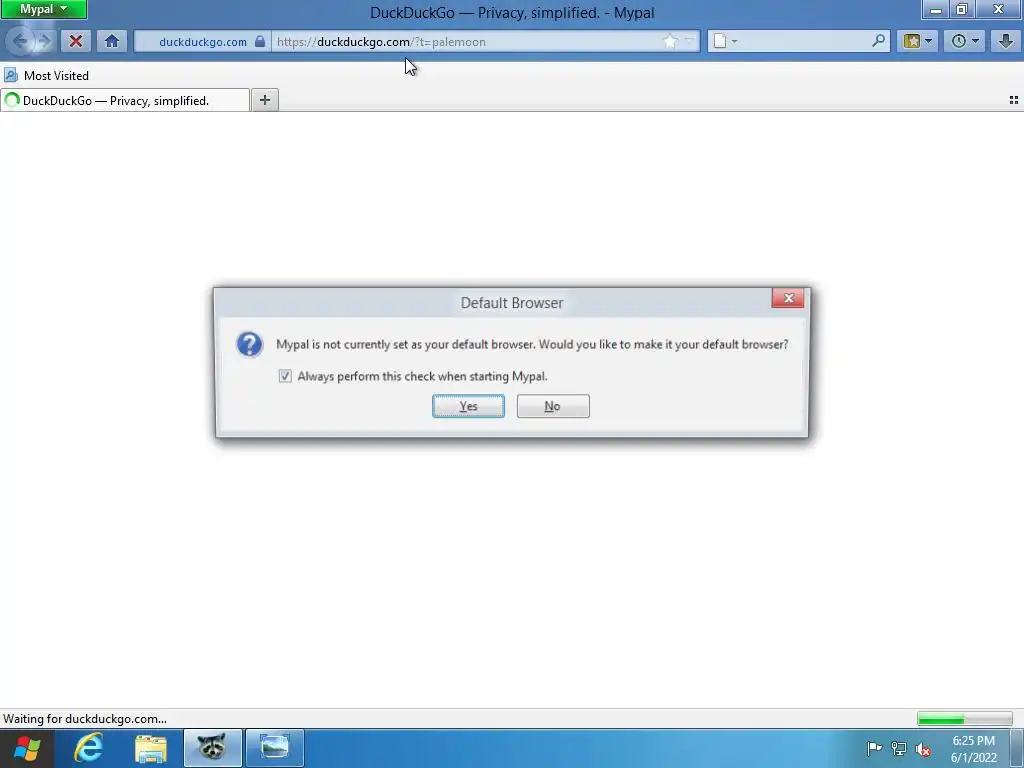This screenshot has width=1024, height=768.
Task: Focus the URL address bar
Action: pyautogui.click(x=467, y=42)
